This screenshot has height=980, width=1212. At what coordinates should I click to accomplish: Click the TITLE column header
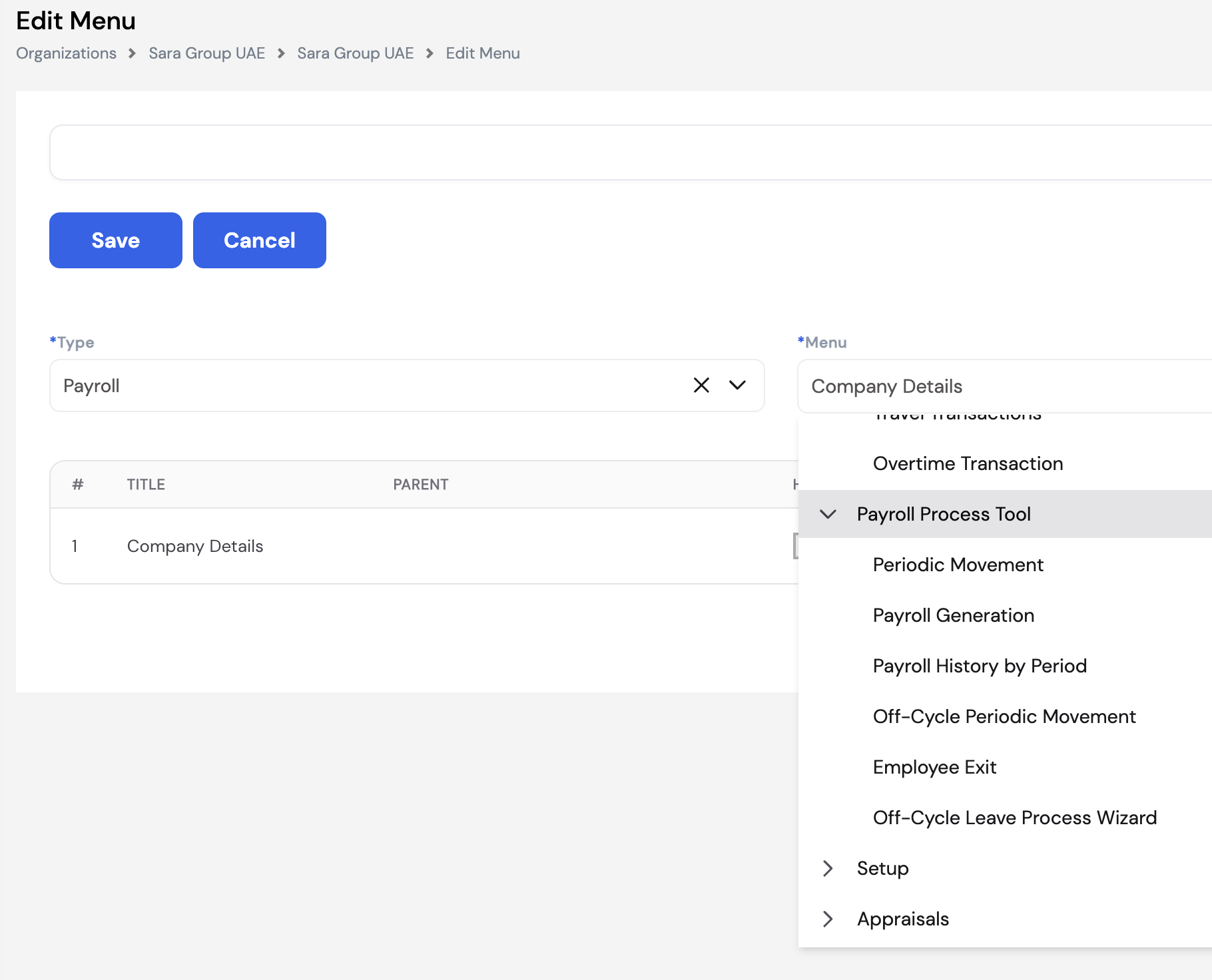(x=146, y=485)
